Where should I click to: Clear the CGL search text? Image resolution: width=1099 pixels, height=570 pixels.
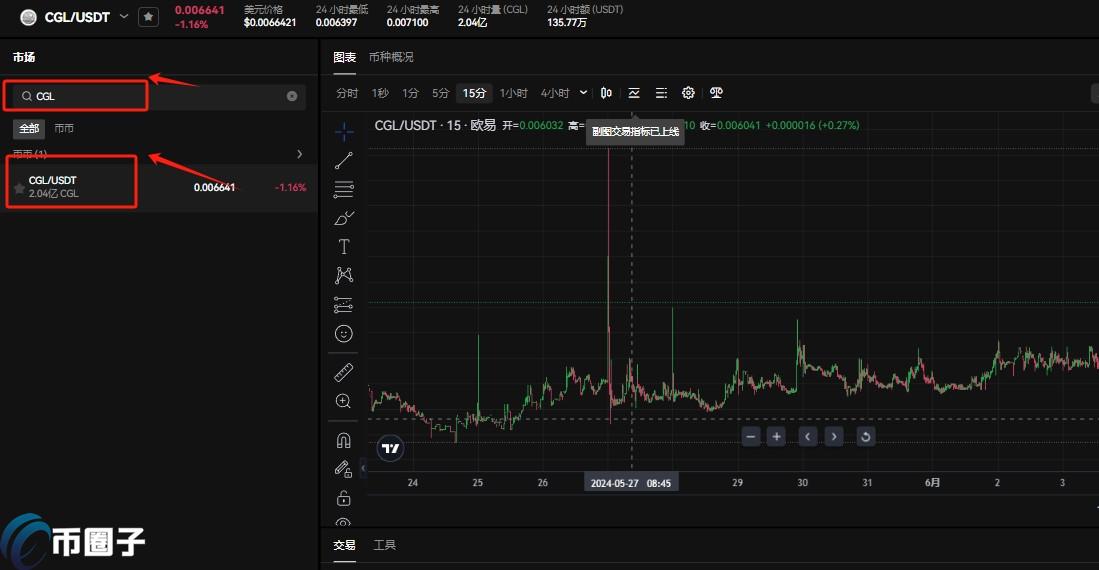click(x=292, y=96)
